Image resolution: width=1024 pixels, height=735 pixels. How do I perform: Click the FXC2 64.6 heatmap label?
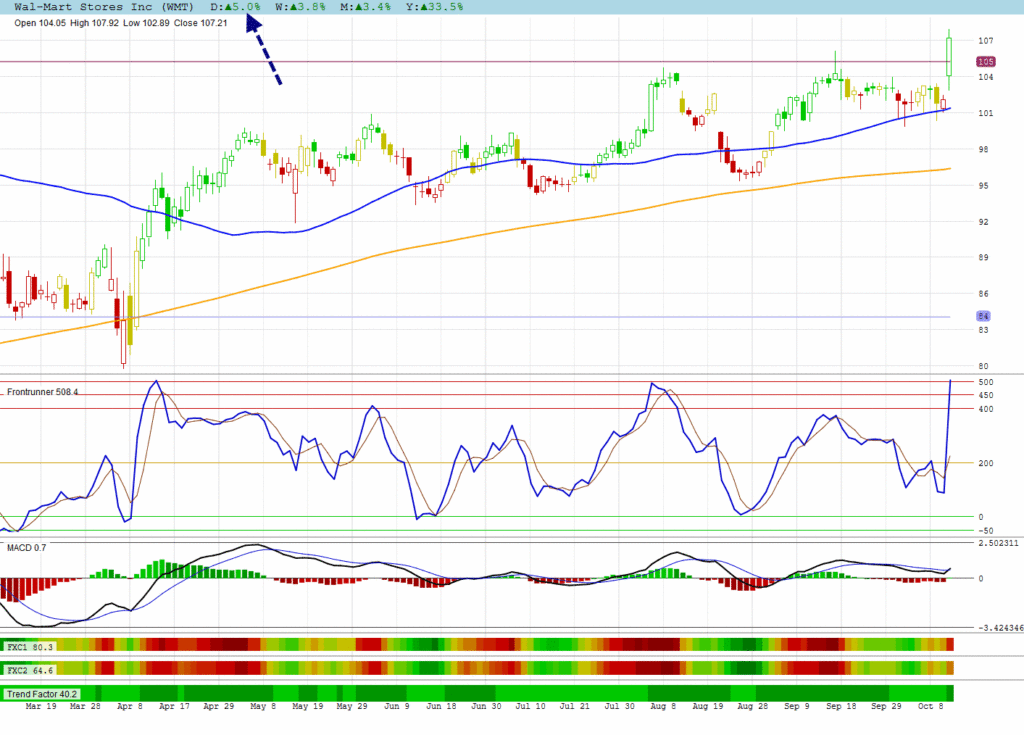[30, 668]
